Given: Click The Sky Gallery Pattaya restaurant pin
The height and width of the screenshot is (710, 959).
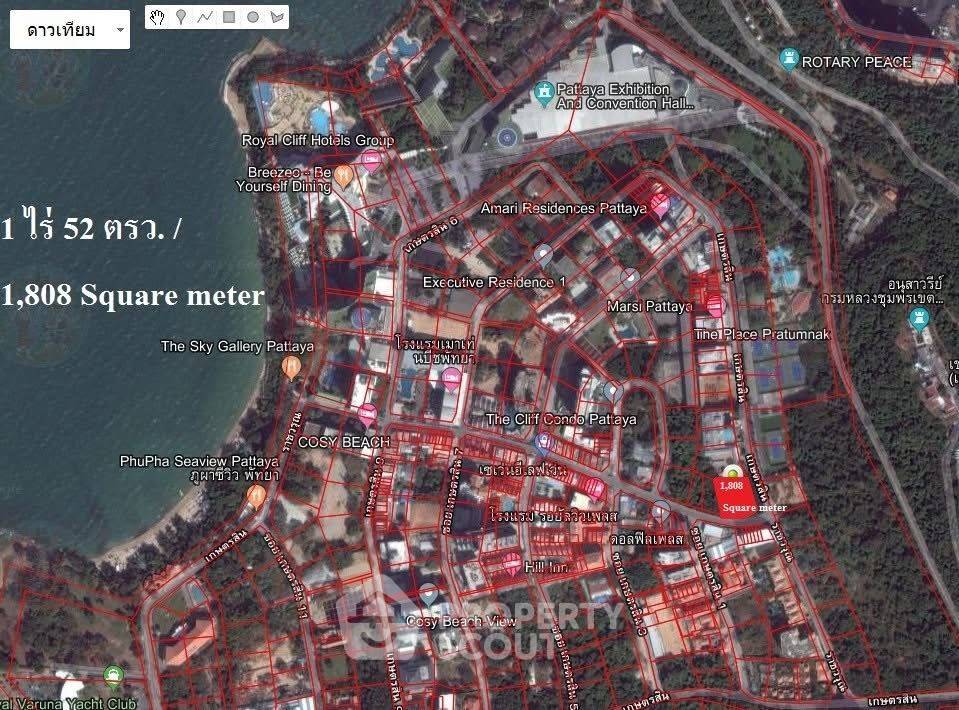Looking at the screenshot, I should click(x=291, y=368).
